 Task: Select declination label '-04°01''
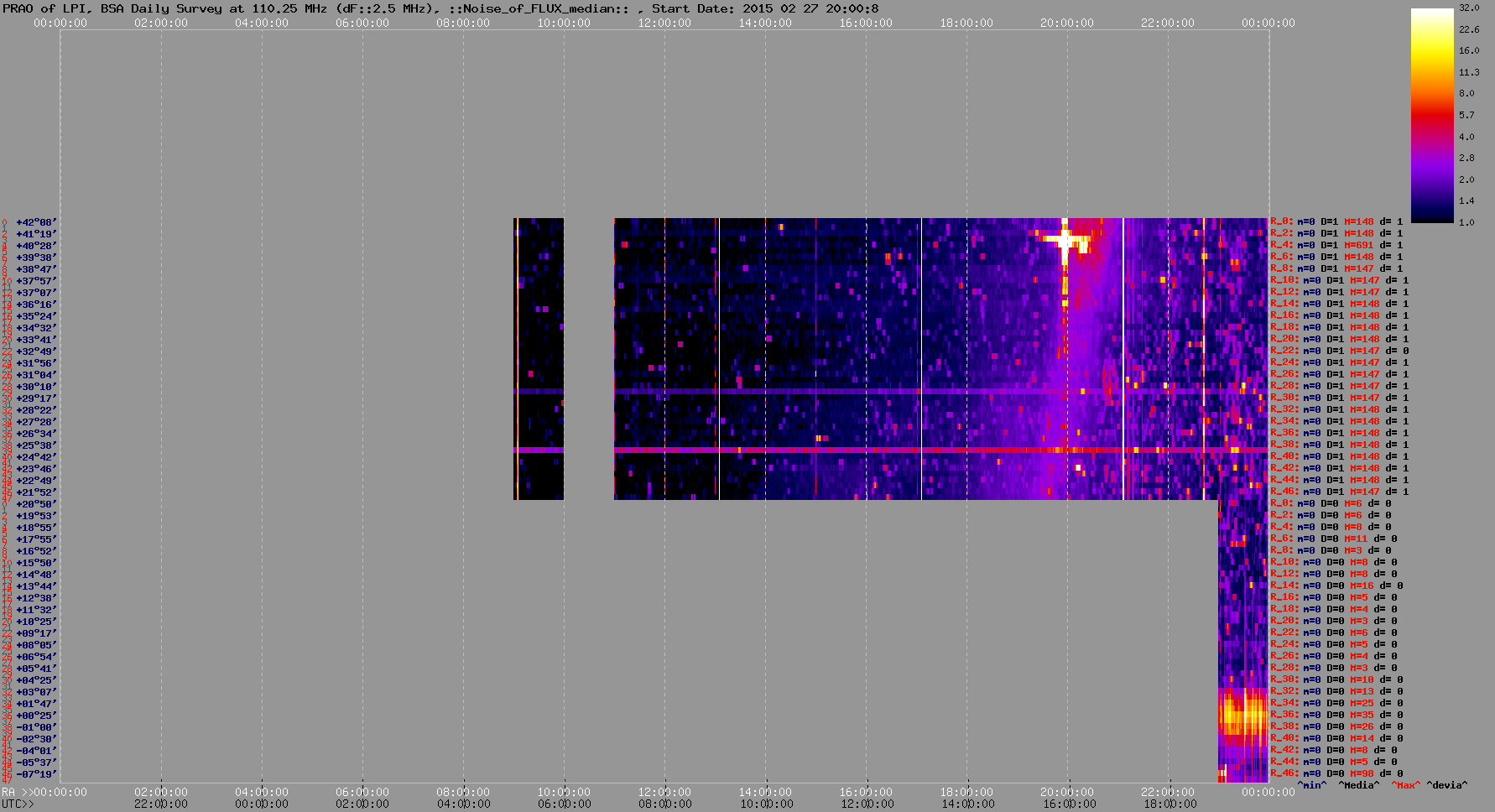click(36, 751)
